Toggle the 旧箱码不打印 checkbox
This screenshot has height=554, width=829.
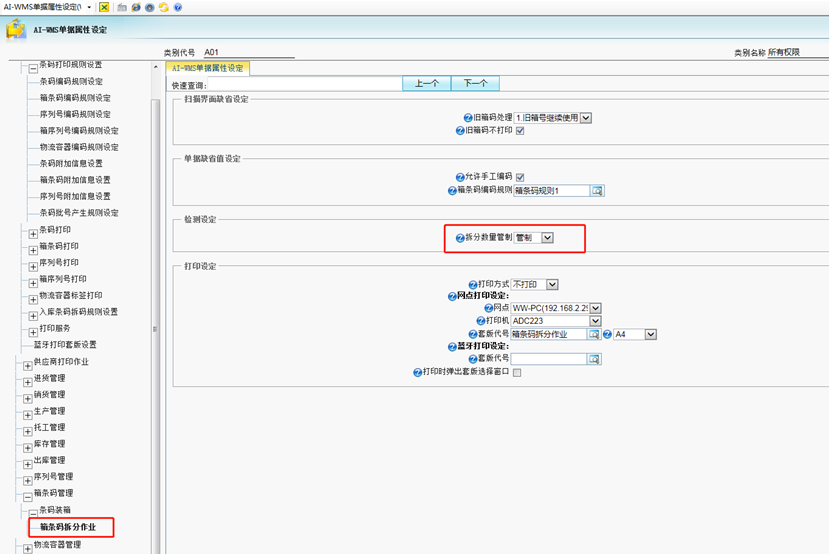pyautogui.click(x=520, y=131)
